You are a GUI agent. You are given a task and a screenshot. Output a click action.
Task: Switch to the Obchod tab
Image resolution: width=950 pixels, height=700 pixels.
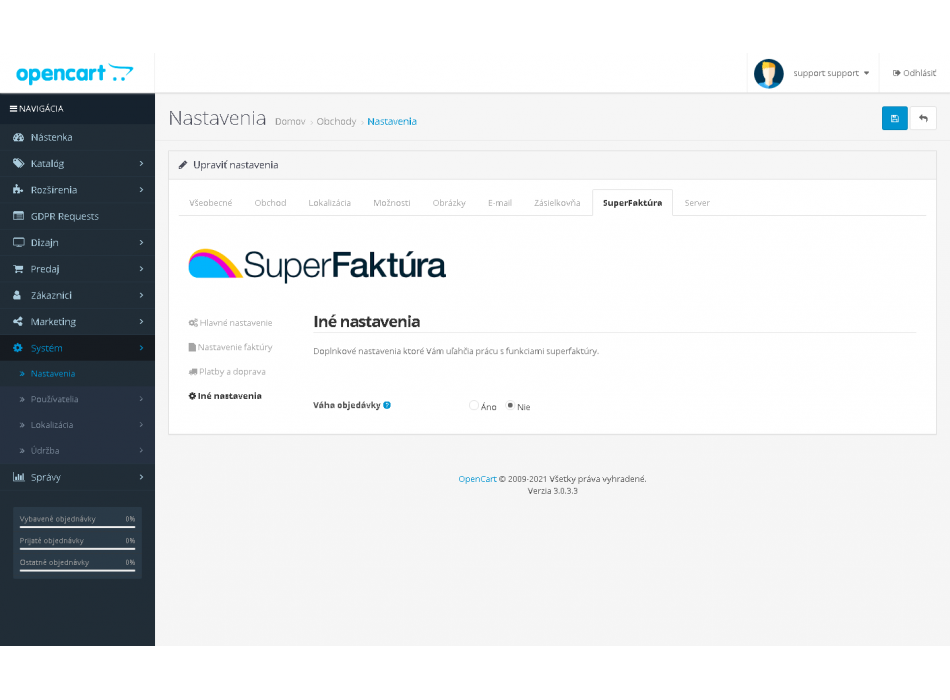270,203
